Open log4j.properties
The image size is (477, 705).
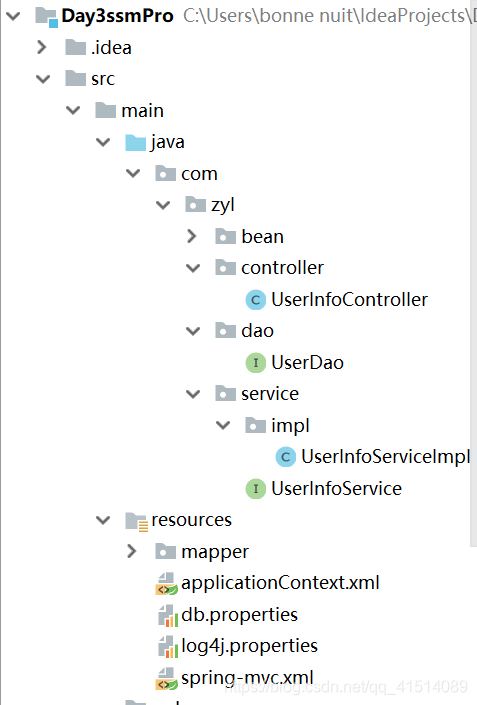250,646
